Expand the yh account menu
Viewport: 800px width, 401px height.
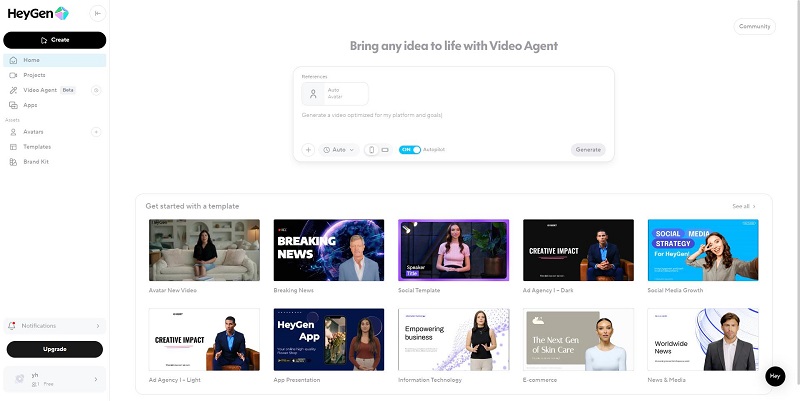pyautogui.click(x=55, y=379)
